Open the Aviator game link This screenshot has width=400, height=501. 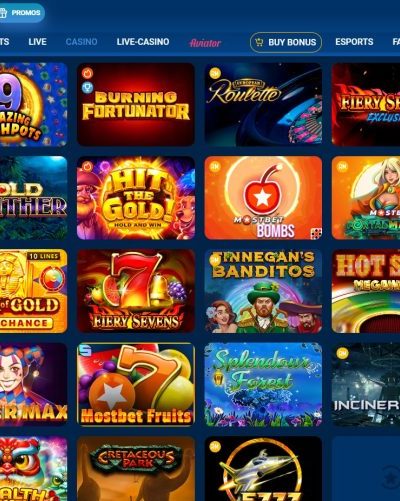[205, 43]
